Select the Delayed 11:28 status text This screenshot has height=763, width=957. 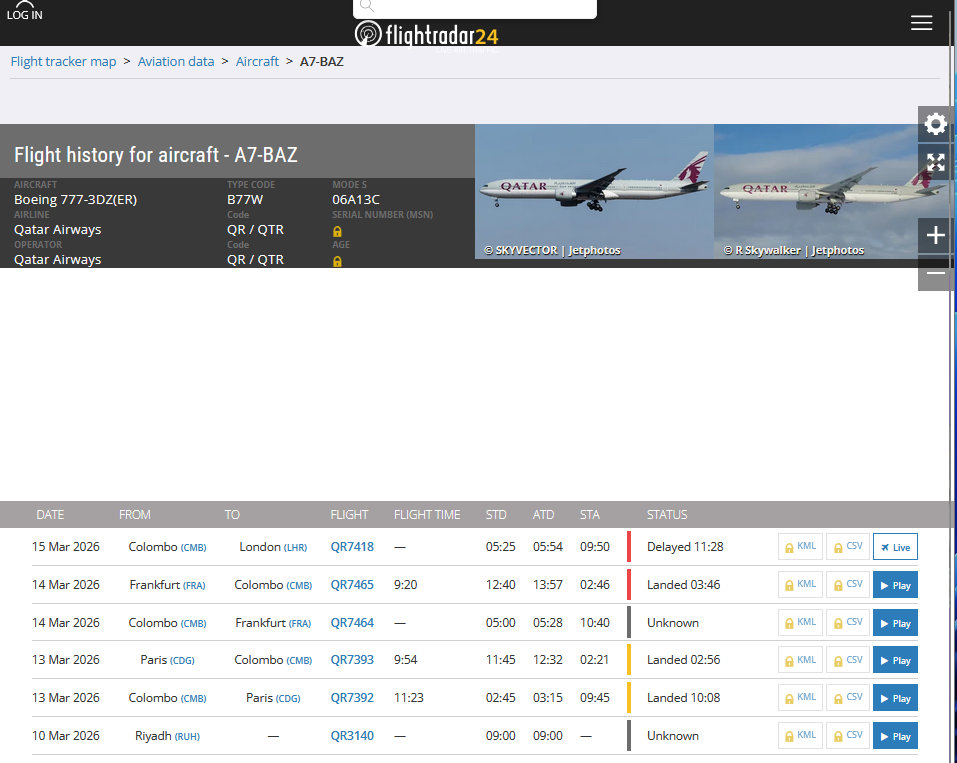coord(685,547)
